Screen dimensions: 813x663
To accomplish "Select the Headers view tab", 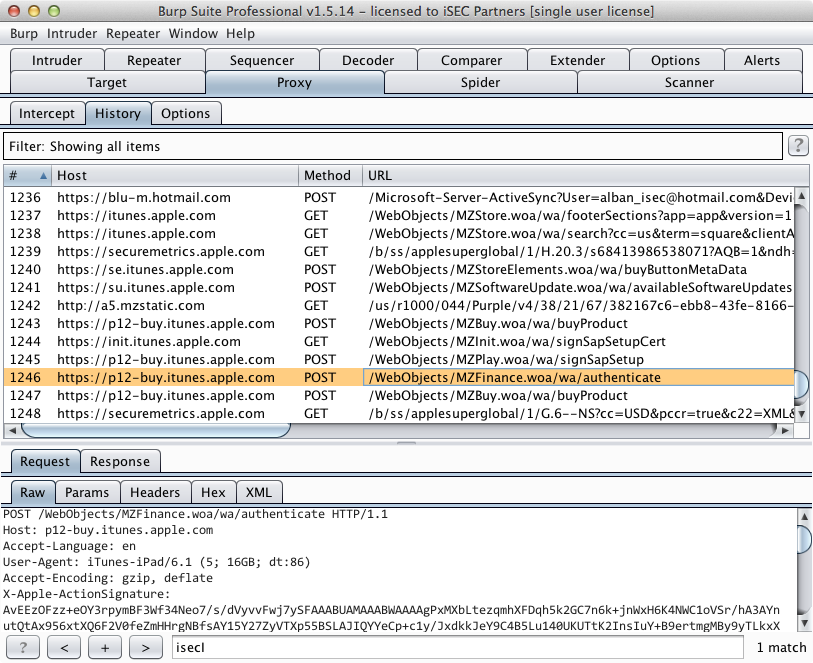I will 155,492.
